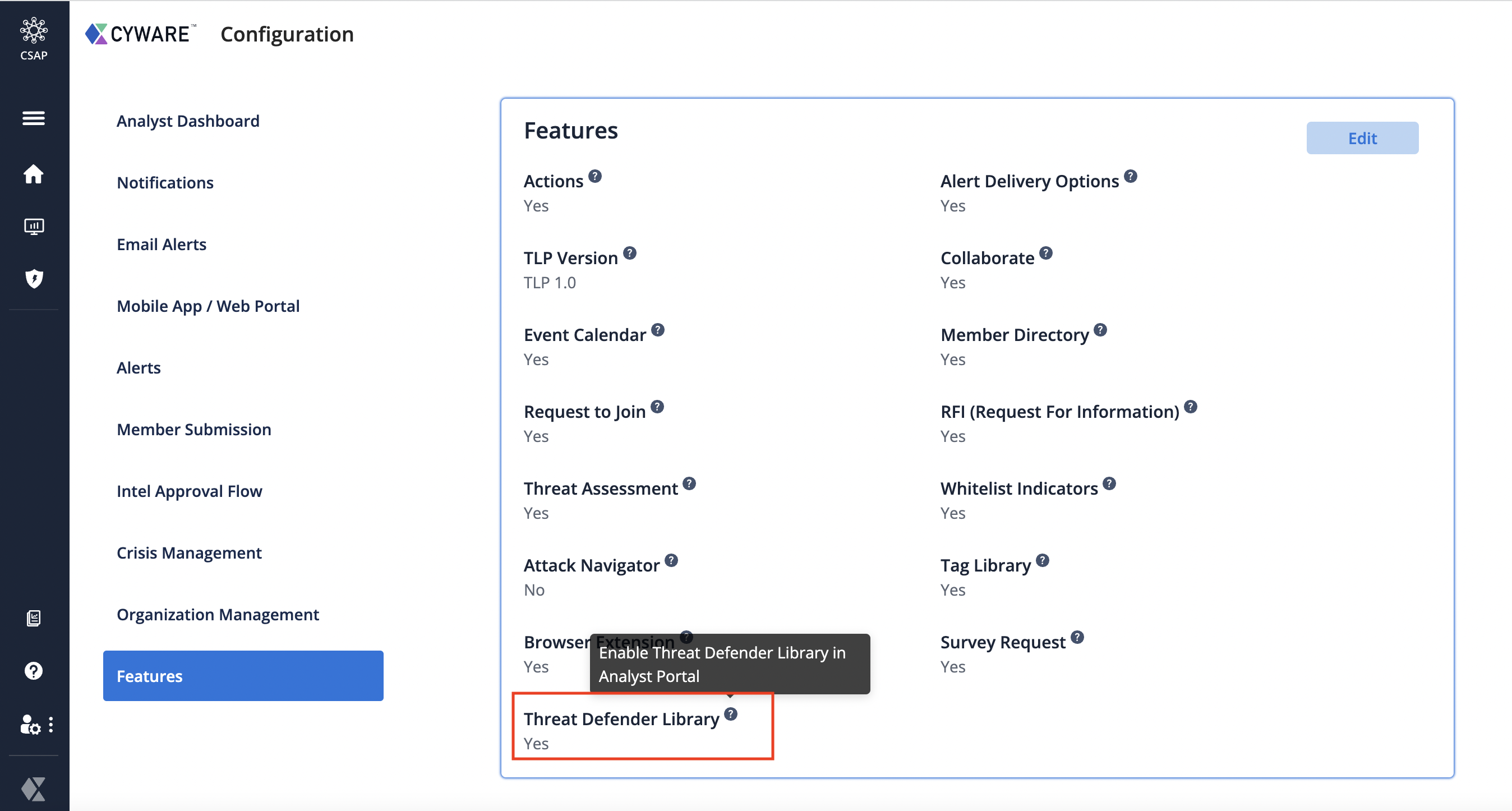This screenshot has height=811, width=1512.
Task: Click the Features menu item in sidebar
Action: pos(244,676)
